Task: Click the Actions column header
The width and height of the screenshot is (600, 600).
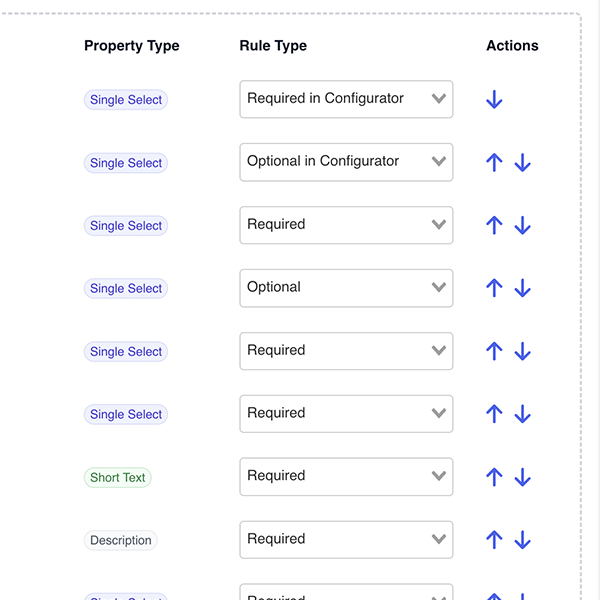Action: coord(512,46)
